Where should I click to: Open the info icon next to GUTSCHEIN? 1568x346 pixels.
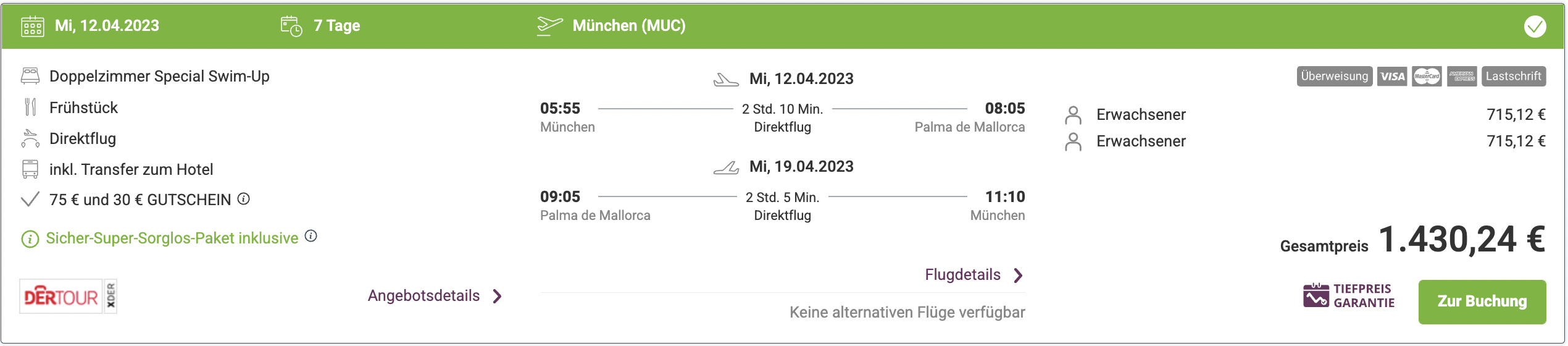click(x=244, y=198)
